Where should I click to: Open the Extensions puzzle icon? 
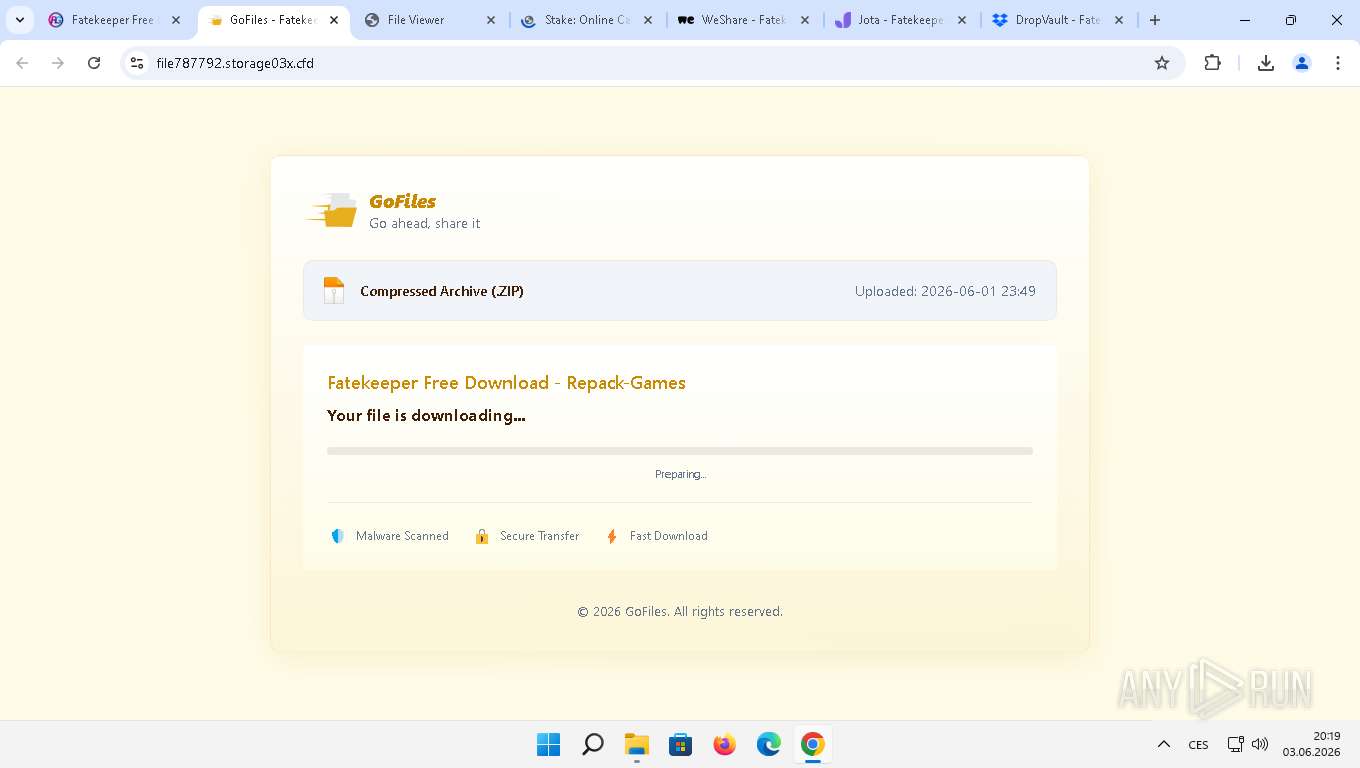click(1213, 63)
